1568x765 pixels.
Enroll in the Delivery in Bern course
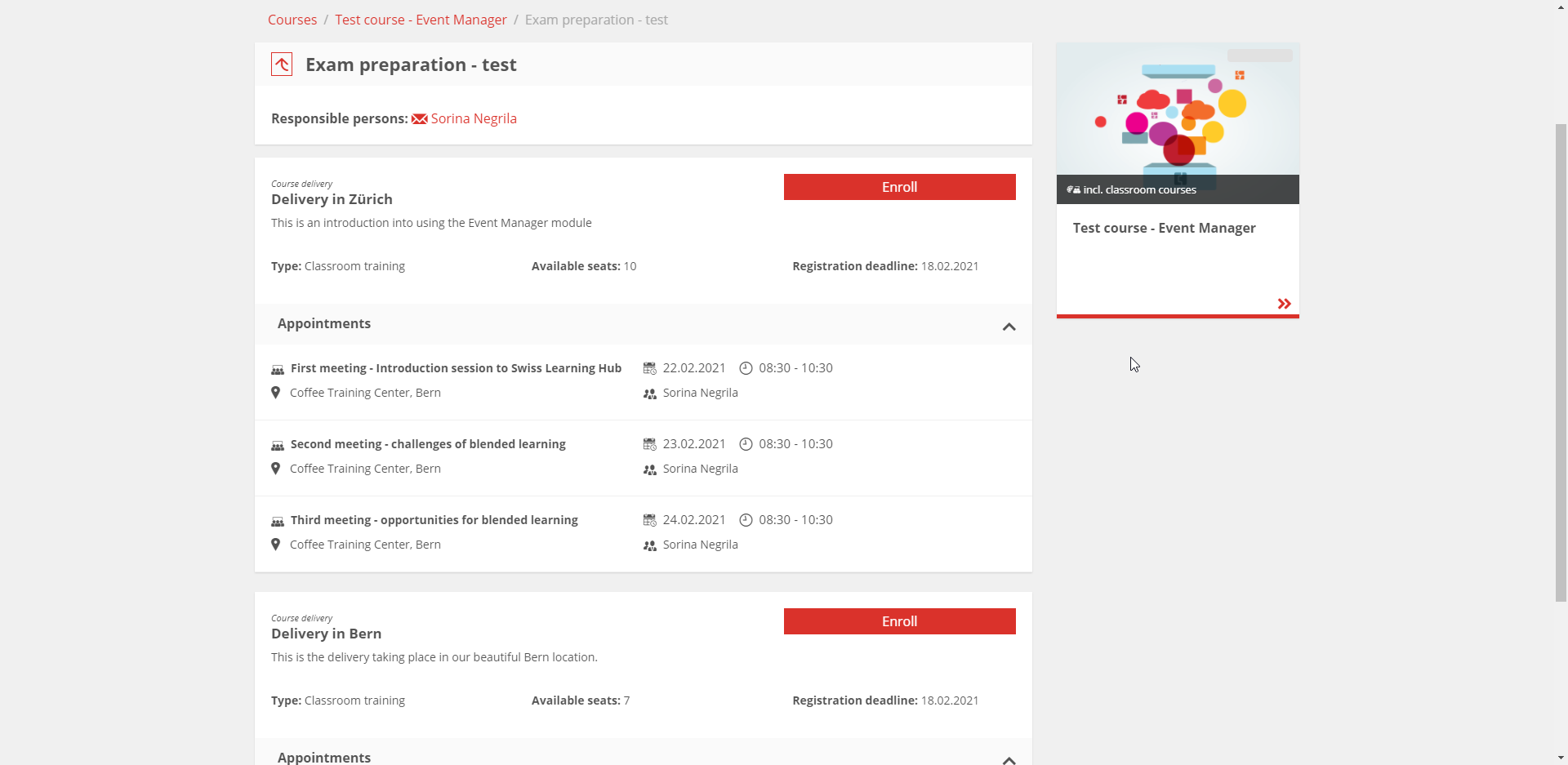[x=899, y=621]
